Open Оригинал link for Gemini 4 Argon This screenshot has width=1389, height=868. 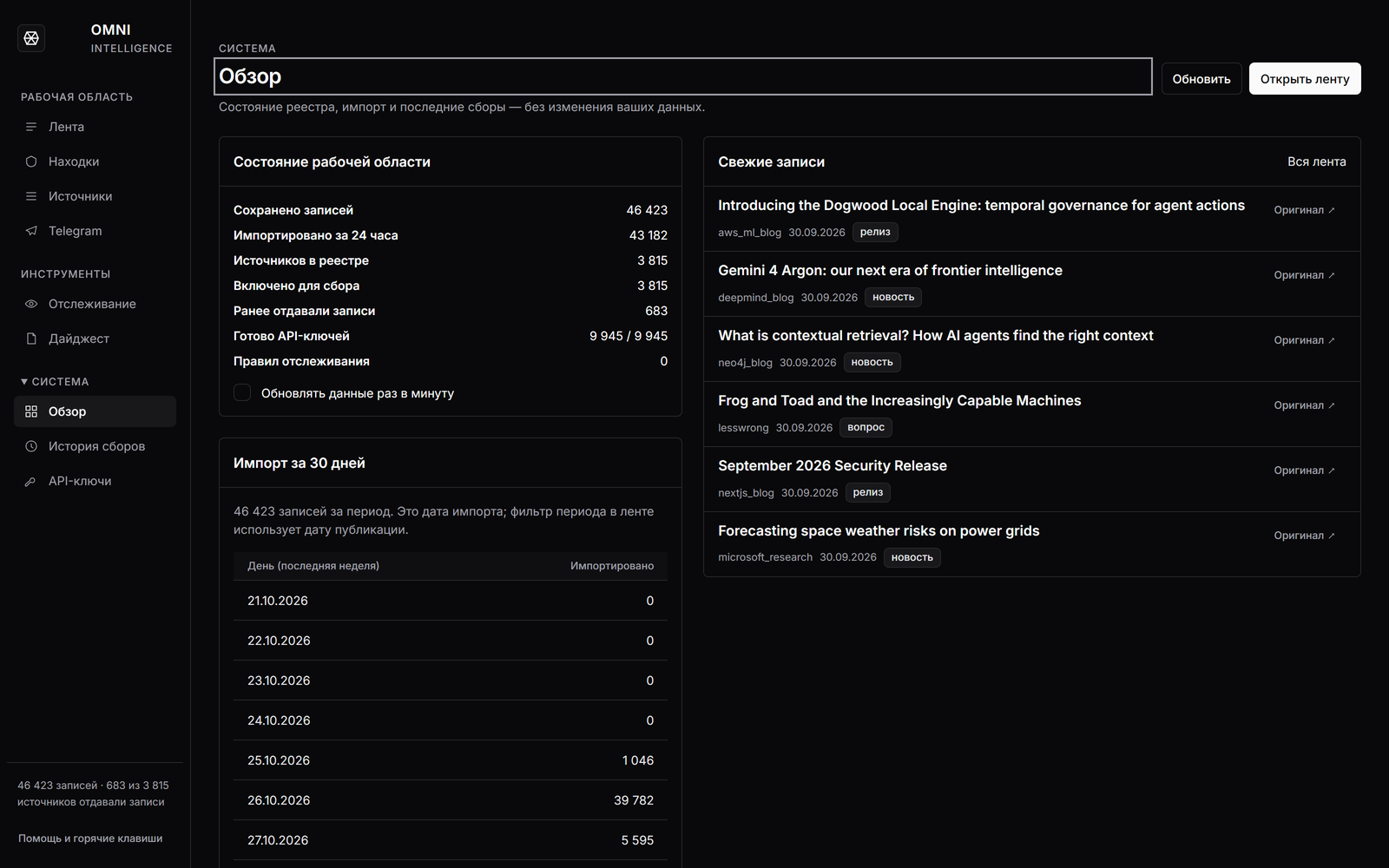tap(1304, 275)
